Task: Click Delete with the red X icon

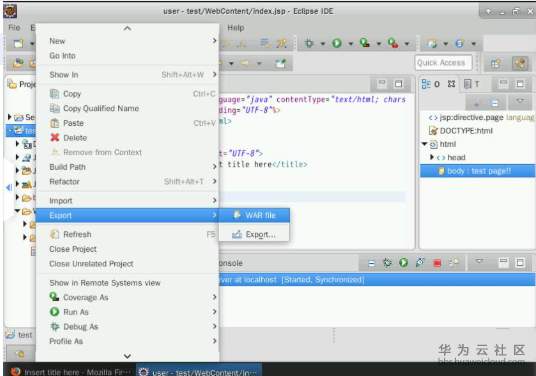Action: coord(127,138)
